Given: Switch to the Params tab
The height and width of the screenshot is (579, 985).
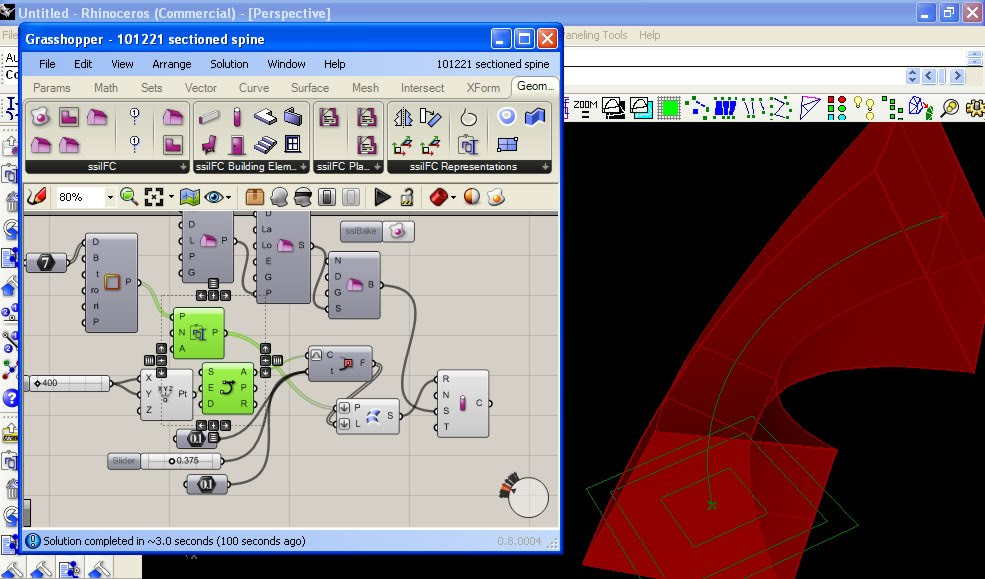Looking at the screenshot, I should point(52,88).
